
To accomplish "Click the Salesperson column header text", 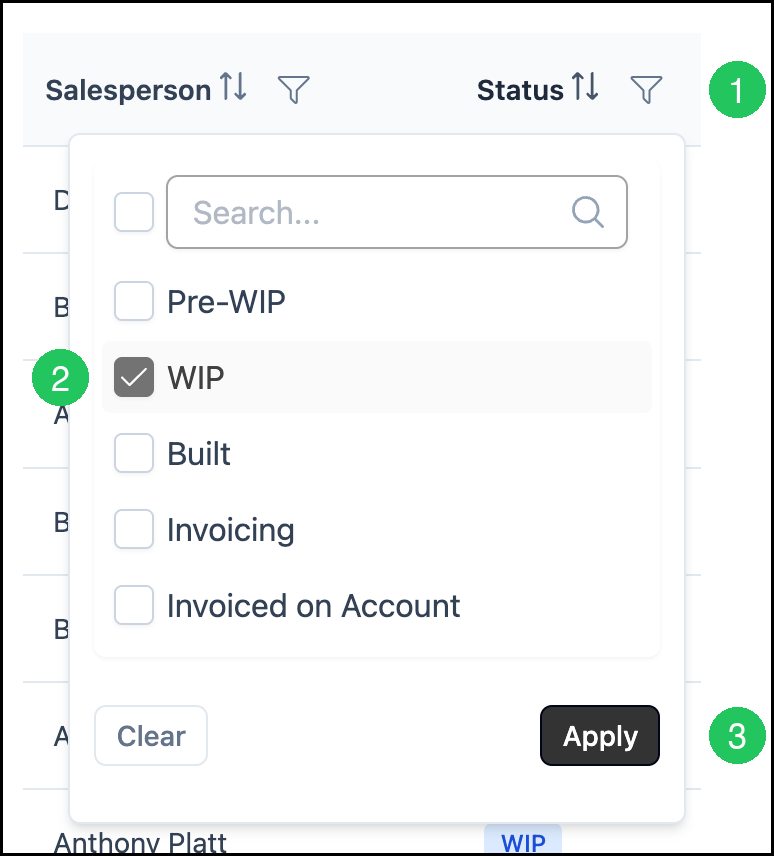I will pyautogui.click(x=128, y=90).
